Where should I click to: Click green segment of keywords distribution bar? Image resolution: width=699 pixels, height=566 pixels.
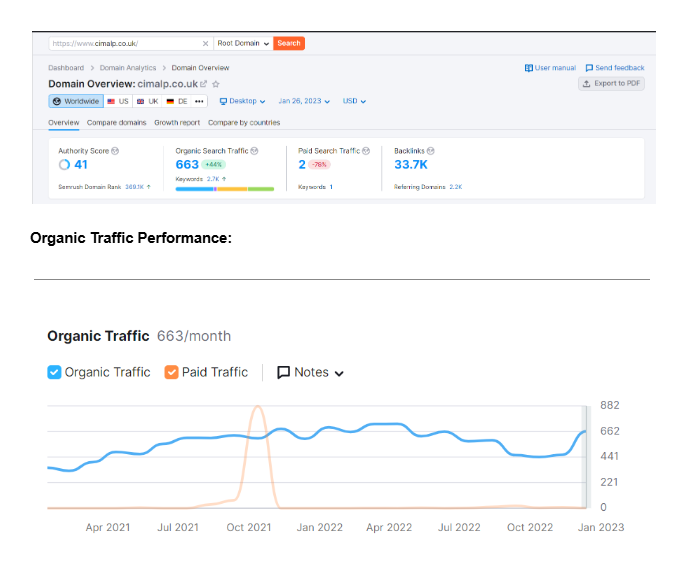[261, 189]
